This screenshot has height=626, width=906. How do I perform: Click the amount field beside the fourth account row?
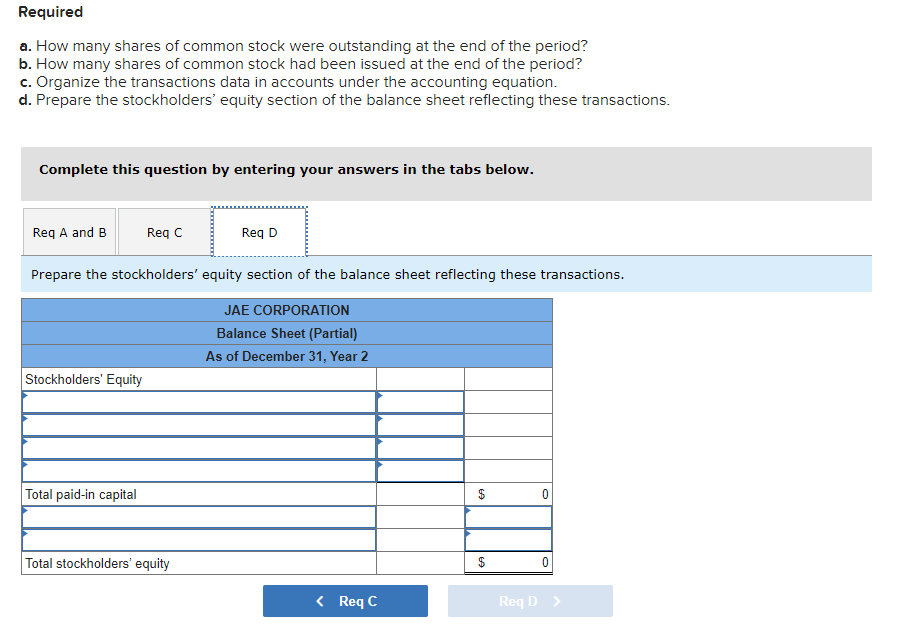420,470
